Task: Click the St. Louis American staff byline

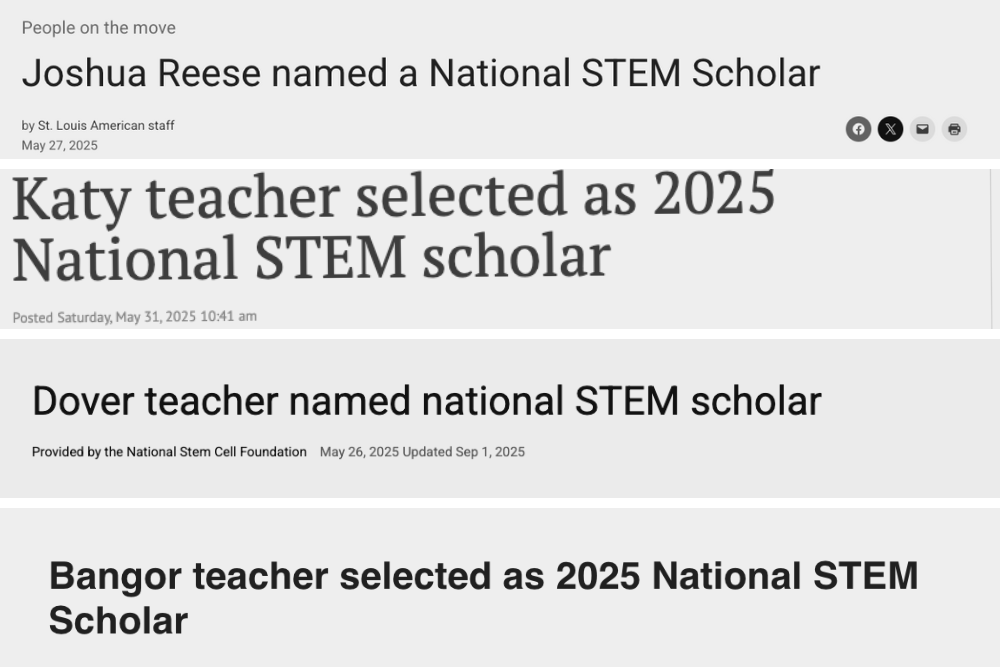Action: click(106, 126)
